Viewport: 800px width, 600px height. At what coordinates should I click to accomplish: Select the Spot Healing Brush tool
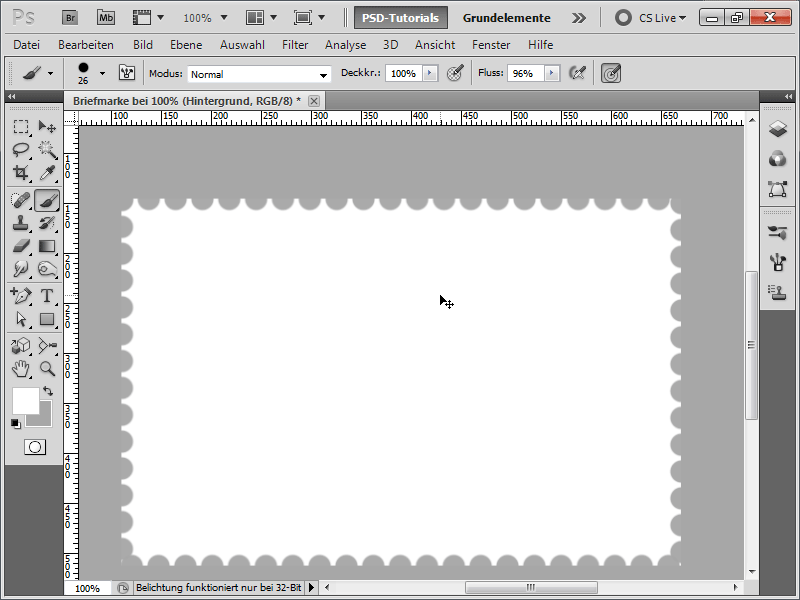tap(21, 200)
